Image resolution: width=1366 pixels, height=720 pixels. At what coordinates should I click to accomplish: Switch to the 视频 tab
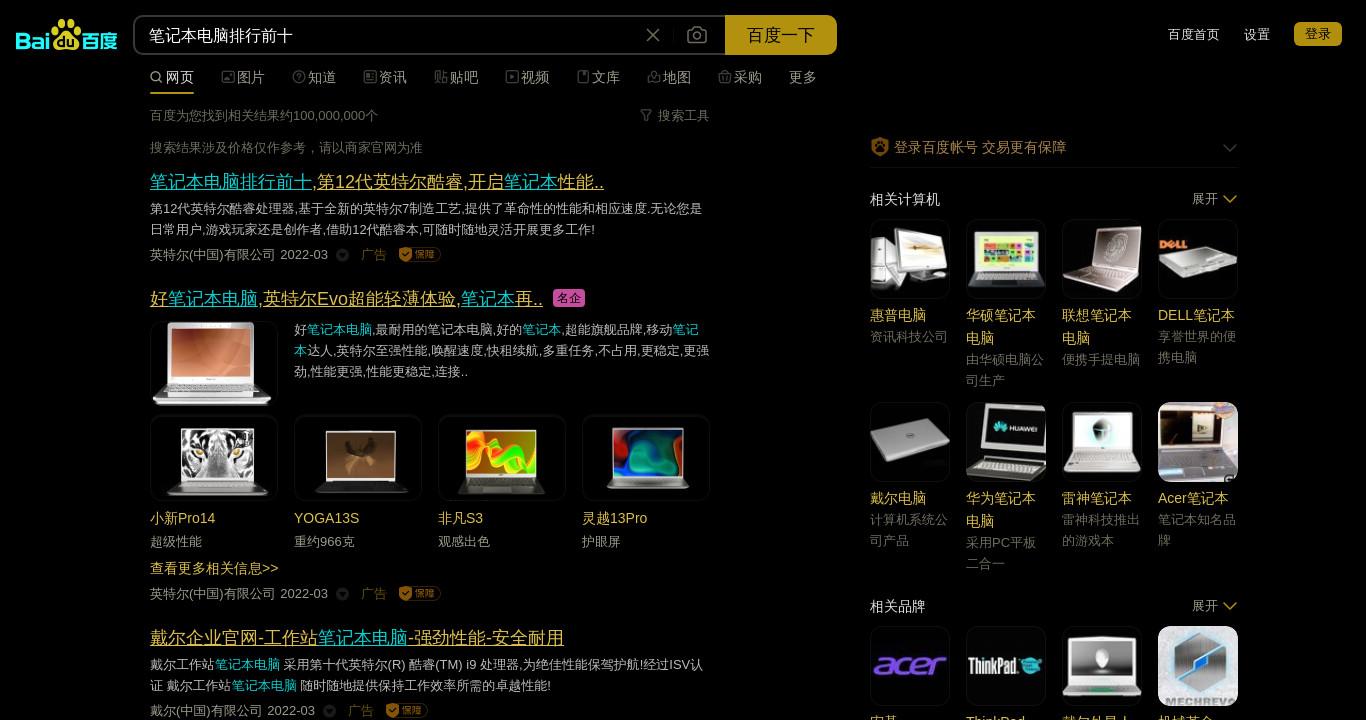[x=527, y=77]
